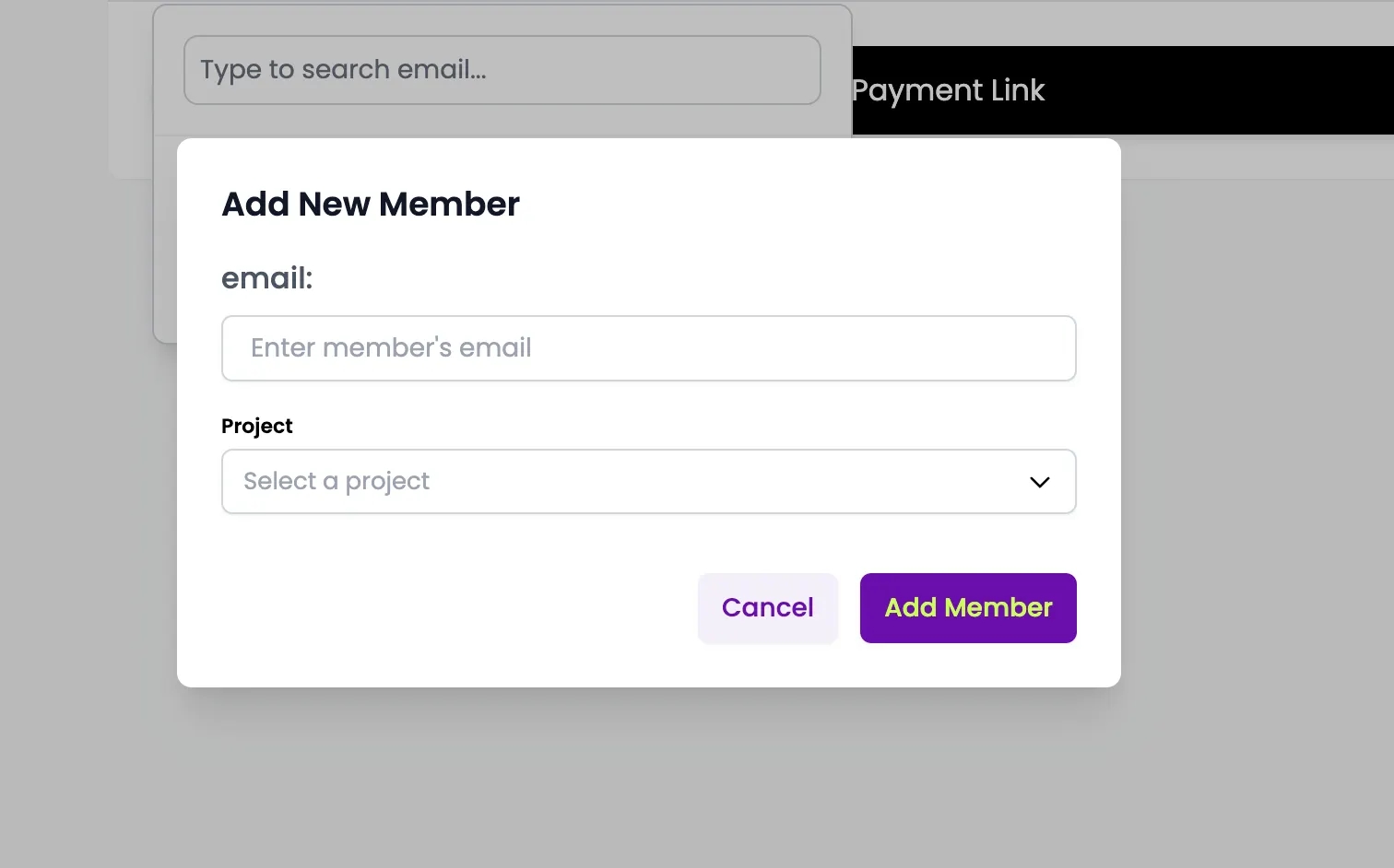The width and height of the screenshot is (1394, 868).
Task: Click empty white area of dialog footer
Action: [443, 608]
